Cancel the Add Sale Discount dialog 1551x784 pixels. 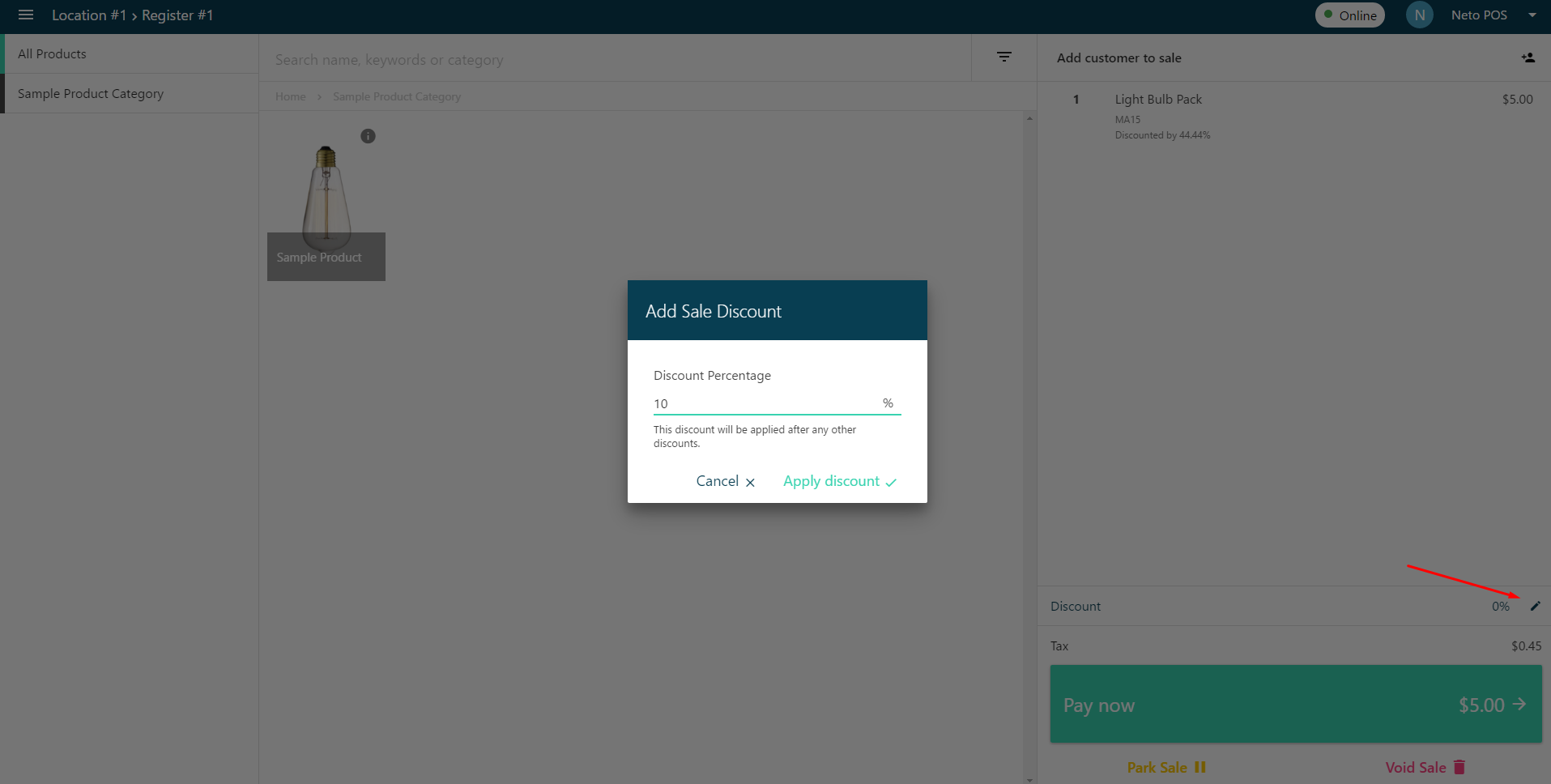click(x=726, y=481)
